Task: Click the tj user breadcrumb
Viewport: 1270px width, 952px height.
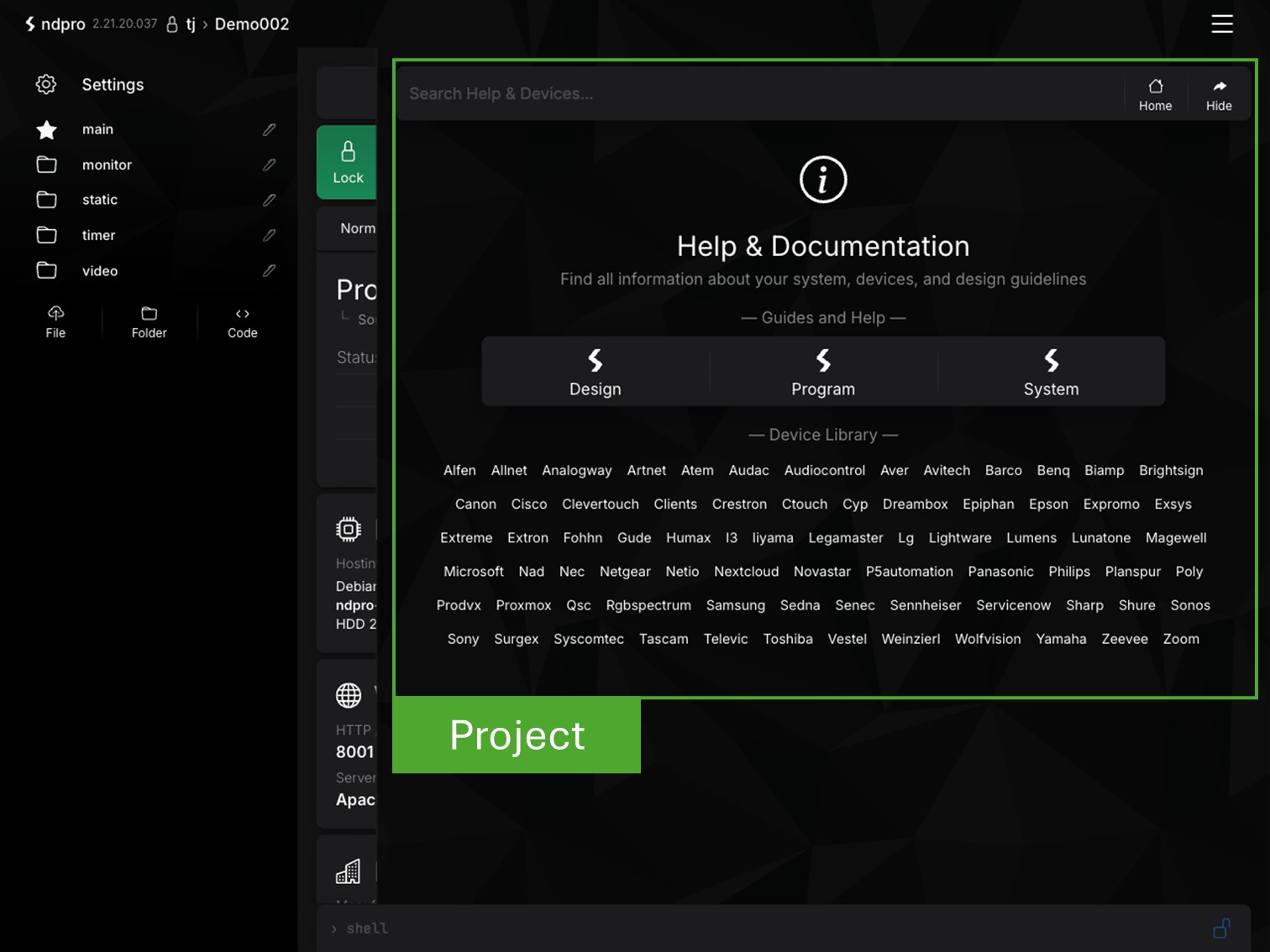Action: pyautogui.click(x=191, y=24)
